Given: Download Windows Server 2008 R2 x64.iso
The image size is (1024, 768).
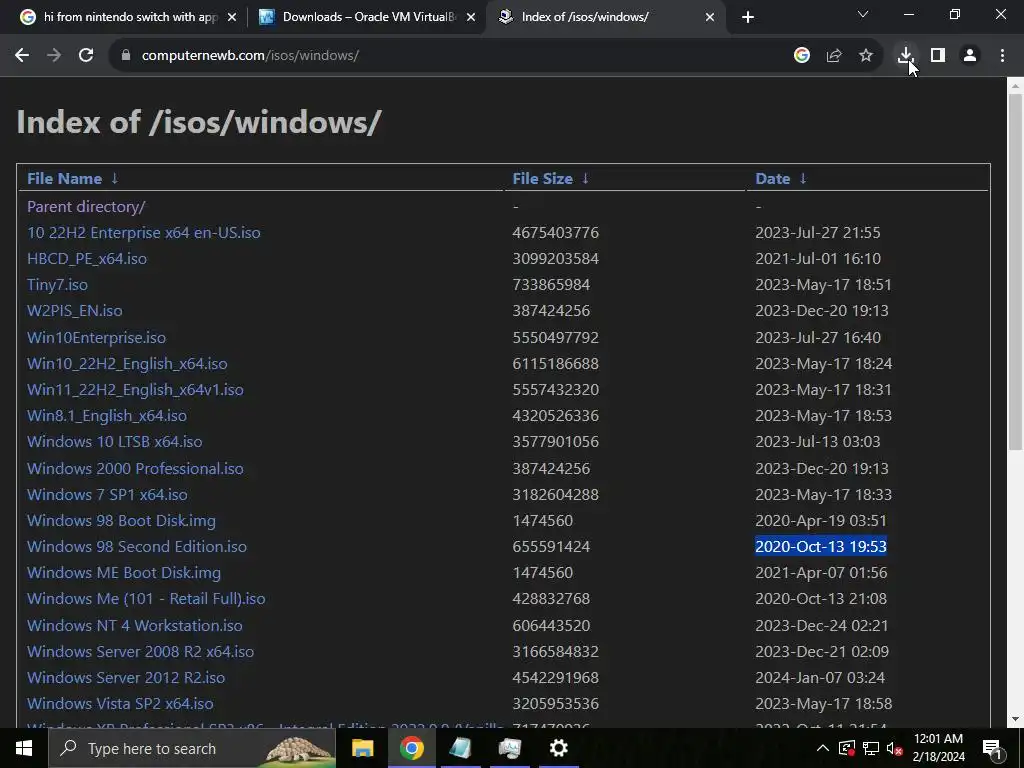Looking at the screenshot, I should click(x=140, y=652).
